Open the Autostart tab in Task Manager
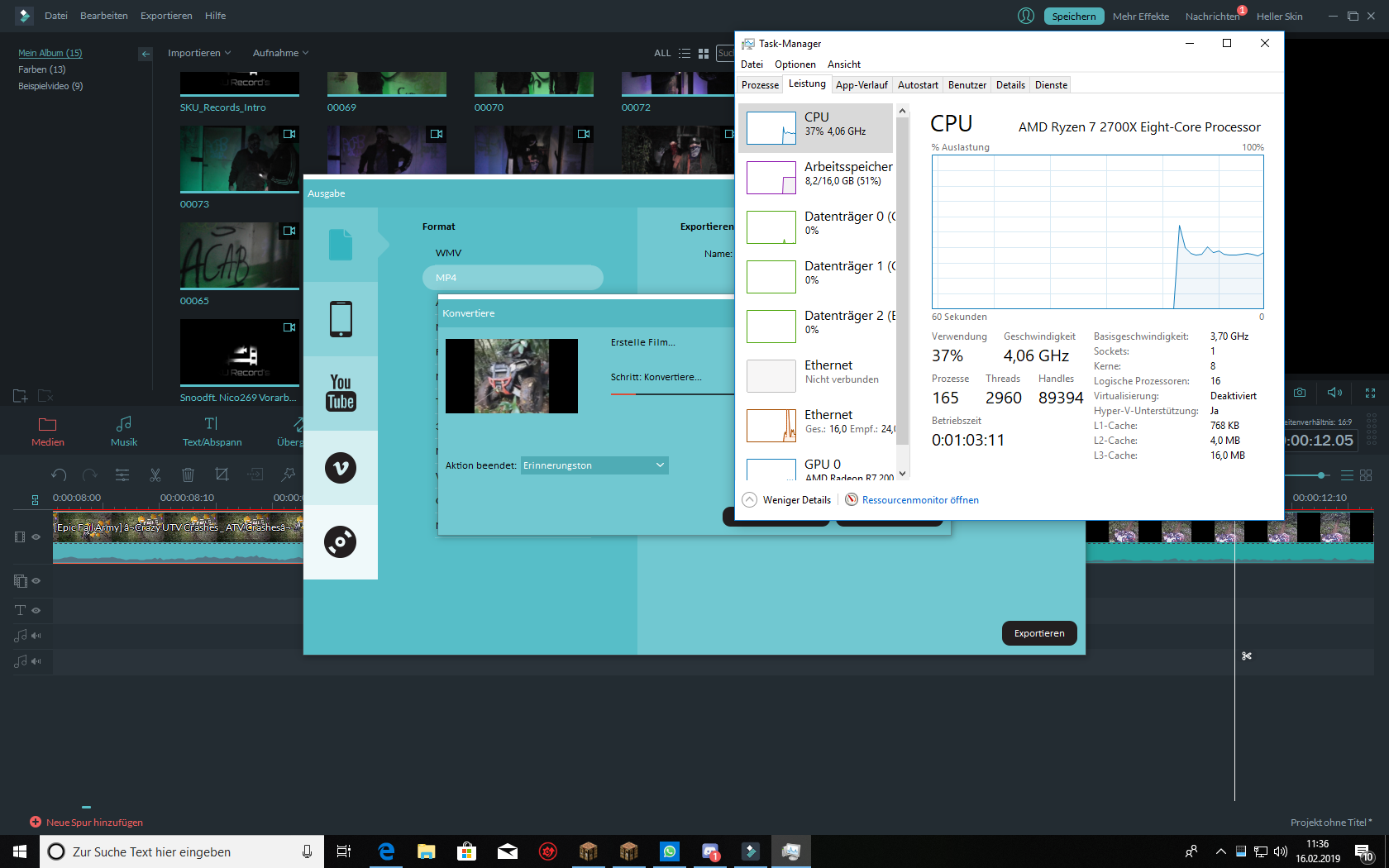 tap(918, 85)
